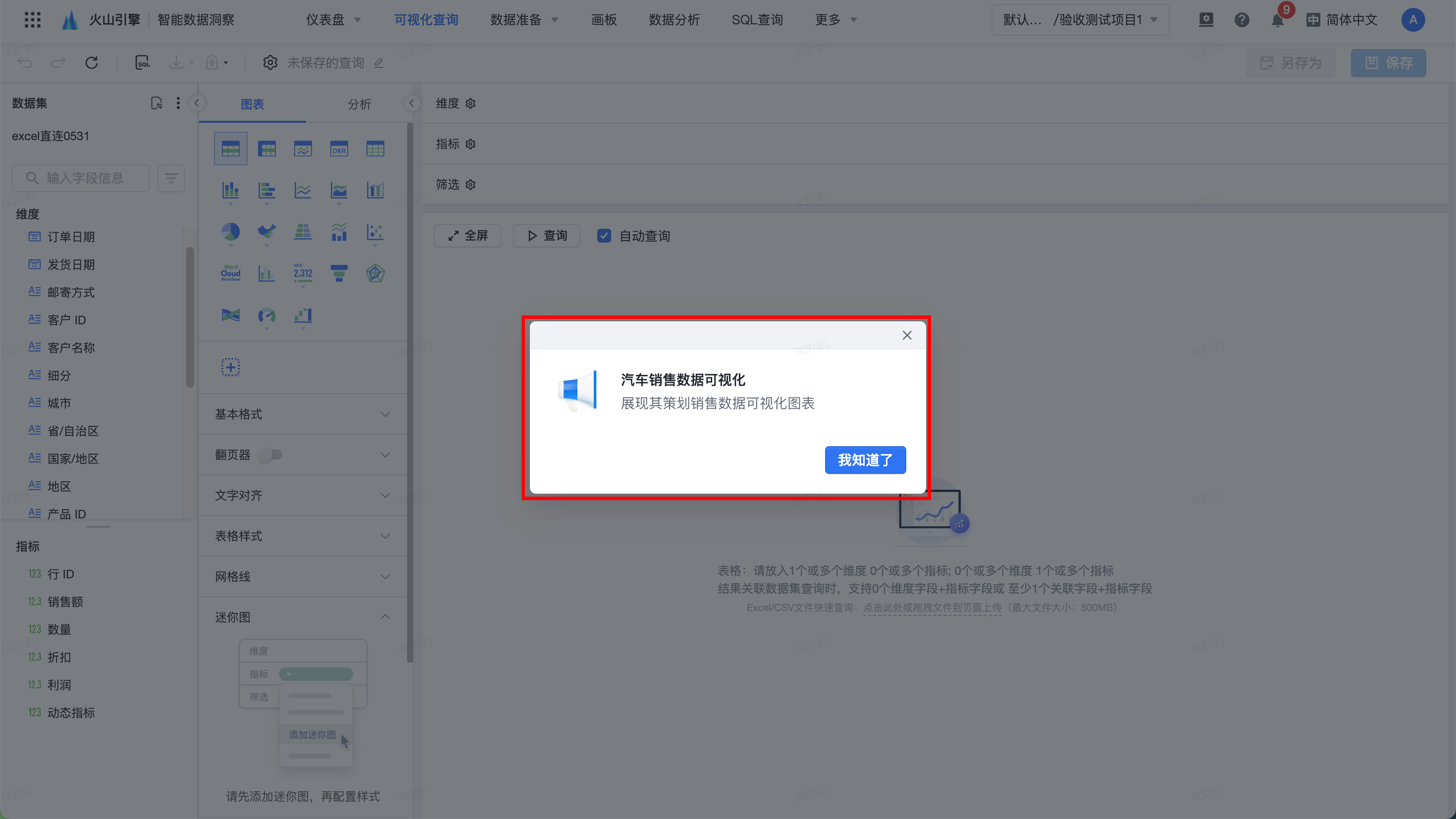This screenshot has height=819, width=1456.
Task: Select the map chart icon
Action: 267,232
